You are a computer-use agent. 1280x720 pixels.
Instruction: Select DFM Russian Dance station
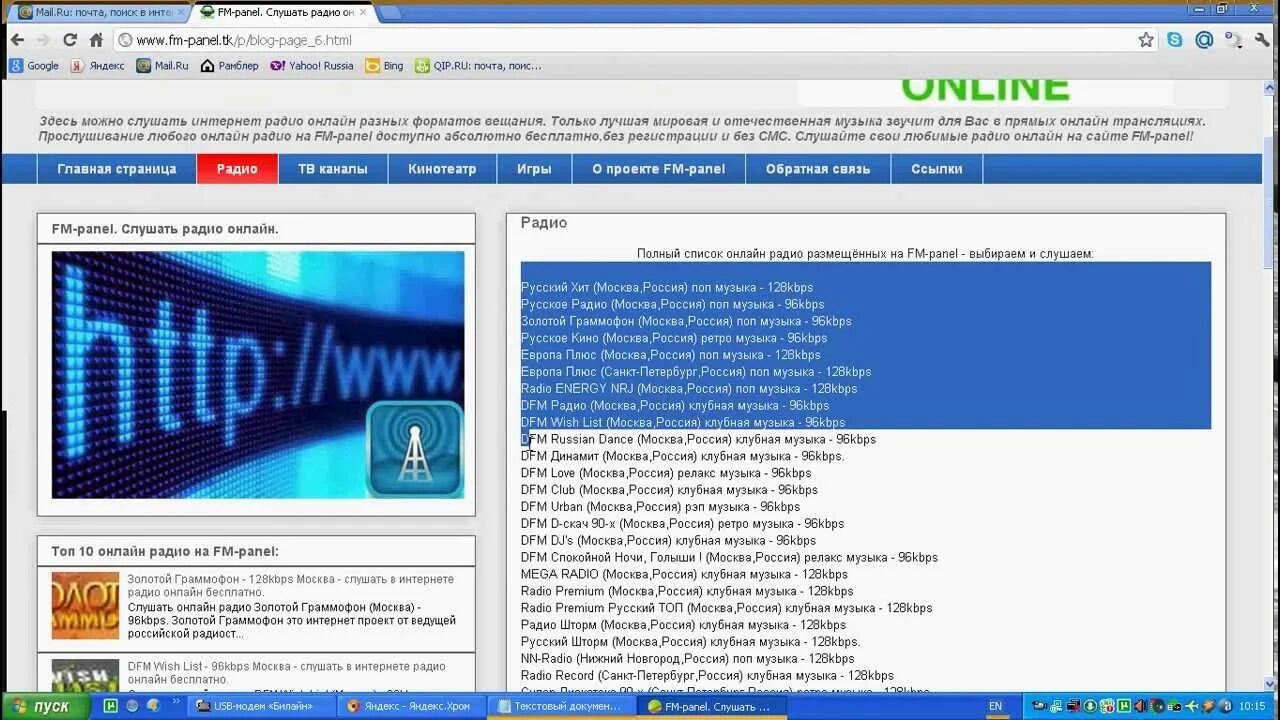(x=698, y=439)
